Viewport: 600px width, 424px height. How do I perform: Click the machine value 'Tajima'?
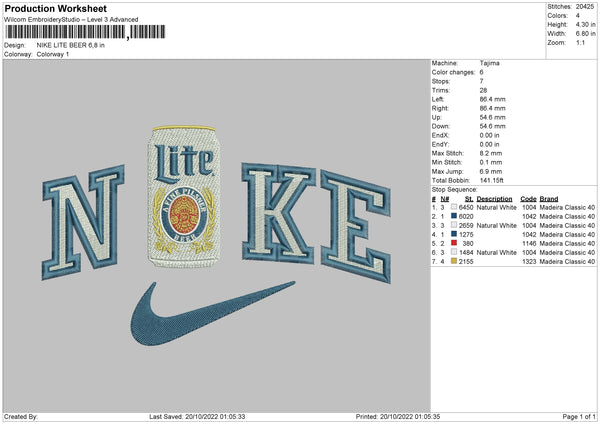[x=489, y=63]
